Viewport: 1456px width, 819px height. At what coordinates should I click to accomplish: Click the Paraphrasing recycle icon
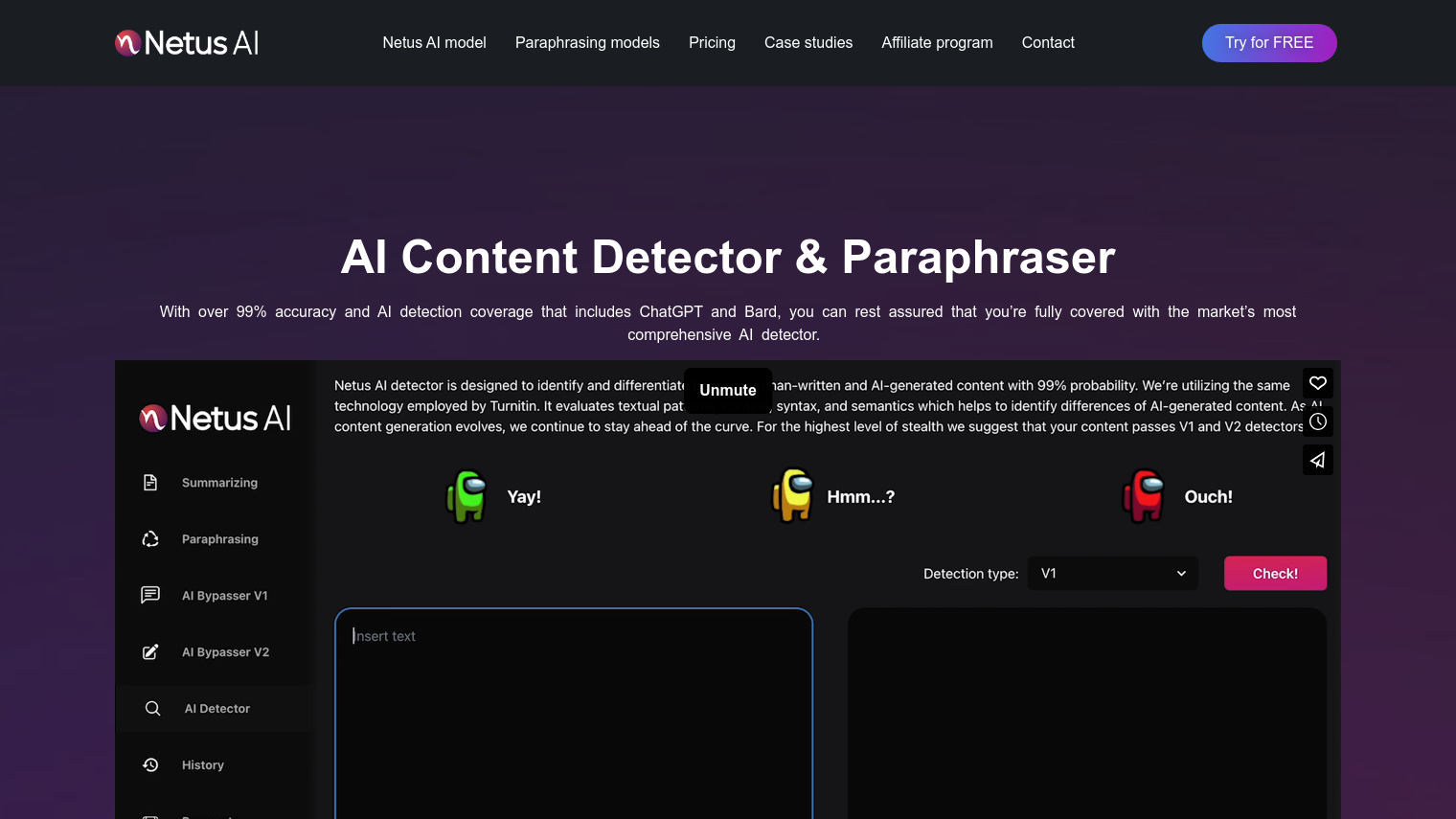click(150, 539)
